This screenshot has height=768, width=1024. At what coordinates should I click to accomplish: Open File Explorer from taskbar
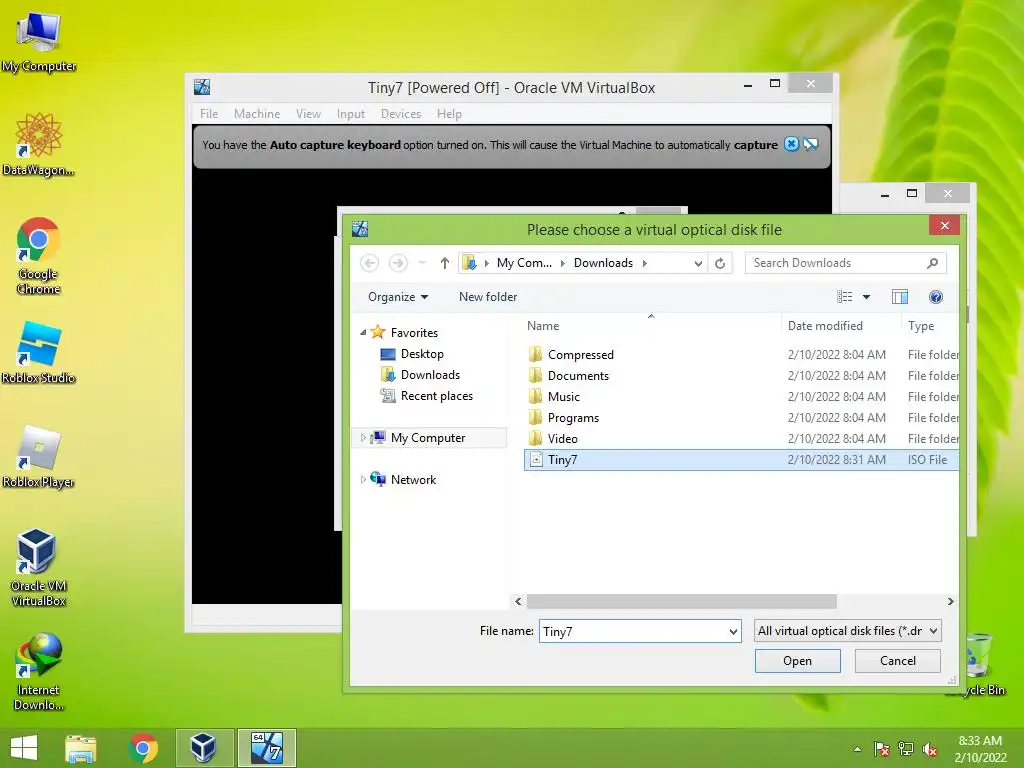tap(81, 748)
